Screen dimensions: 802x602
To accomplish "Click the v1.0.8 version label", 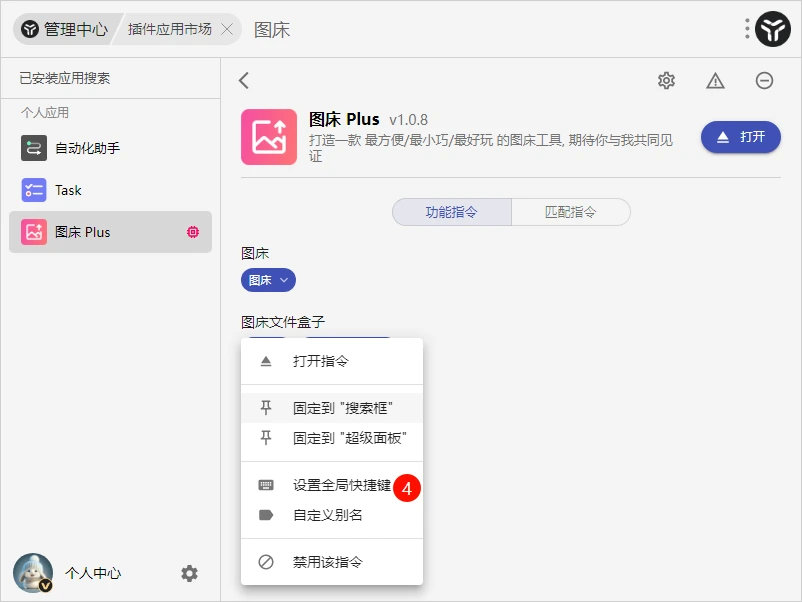I will tap(408, 120).
